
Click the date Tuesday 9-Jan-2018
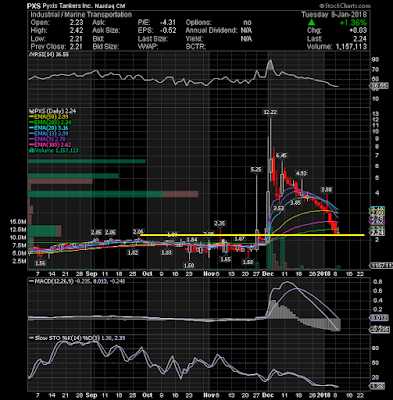[334, 14]
